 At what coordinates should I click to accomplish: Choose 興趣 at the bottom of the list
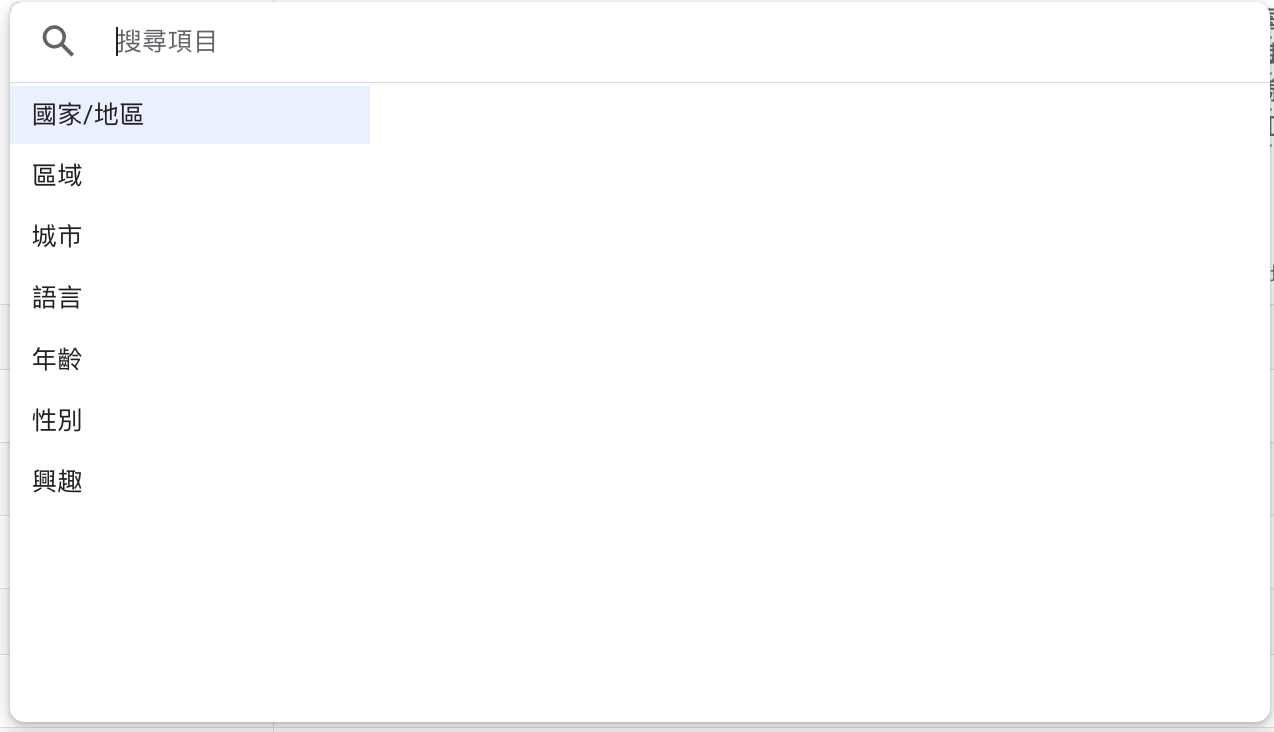(58, 481)
